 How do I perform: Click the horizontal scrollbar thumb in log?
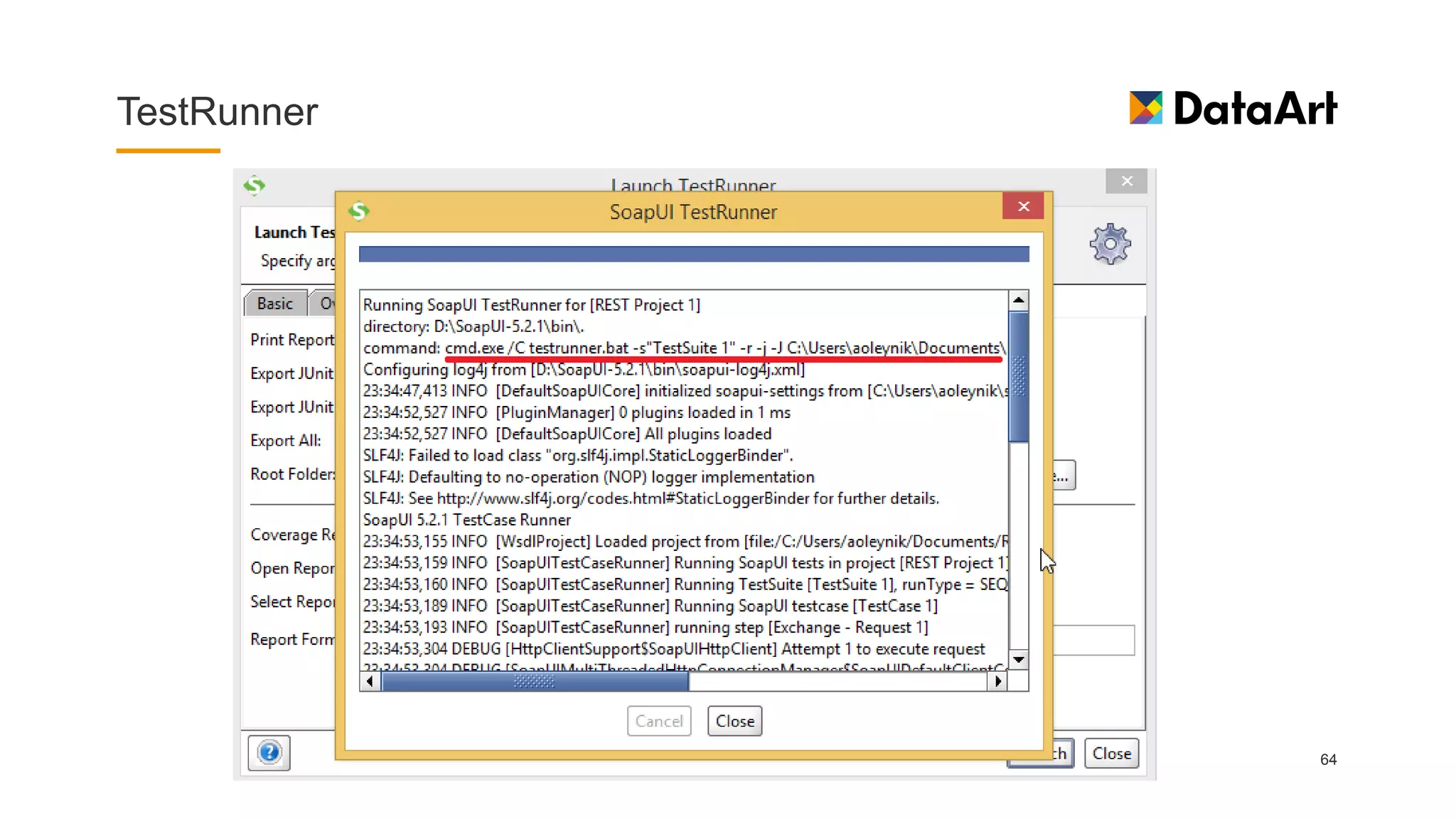point(535,681)
